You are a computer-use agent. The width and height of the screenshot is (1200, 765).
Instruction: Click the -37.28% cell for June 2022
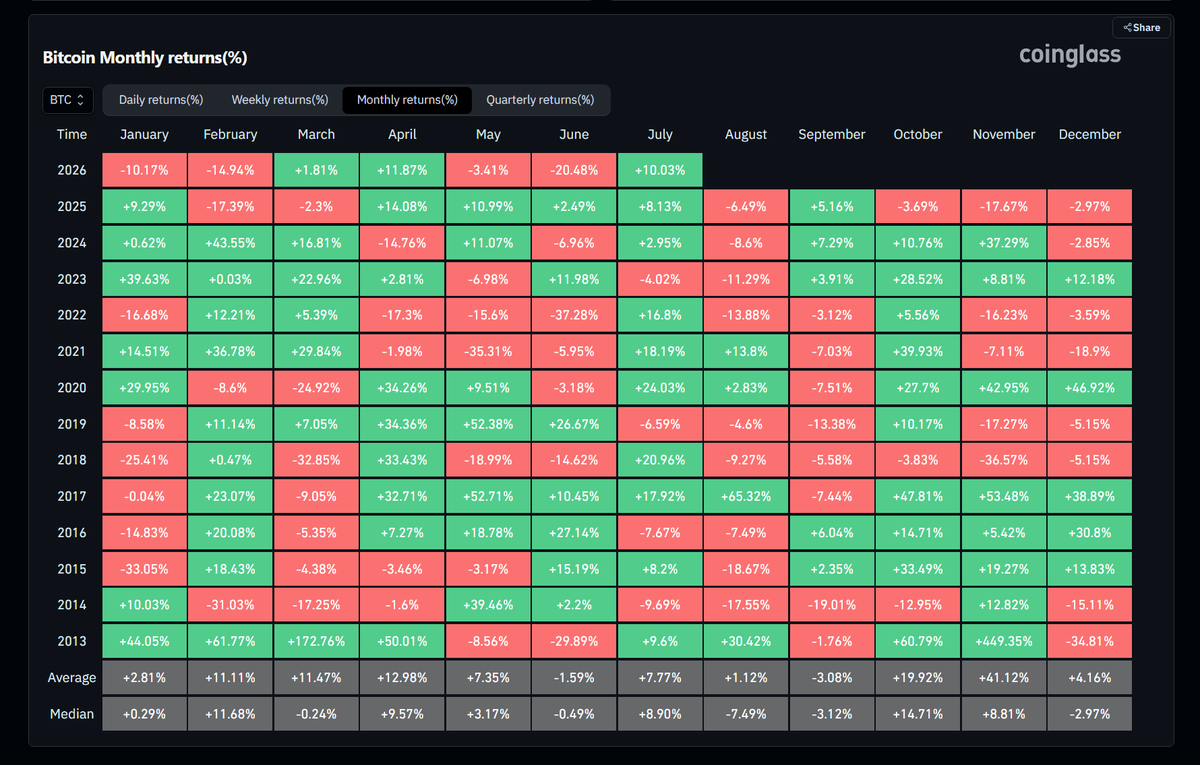(574, 315)
